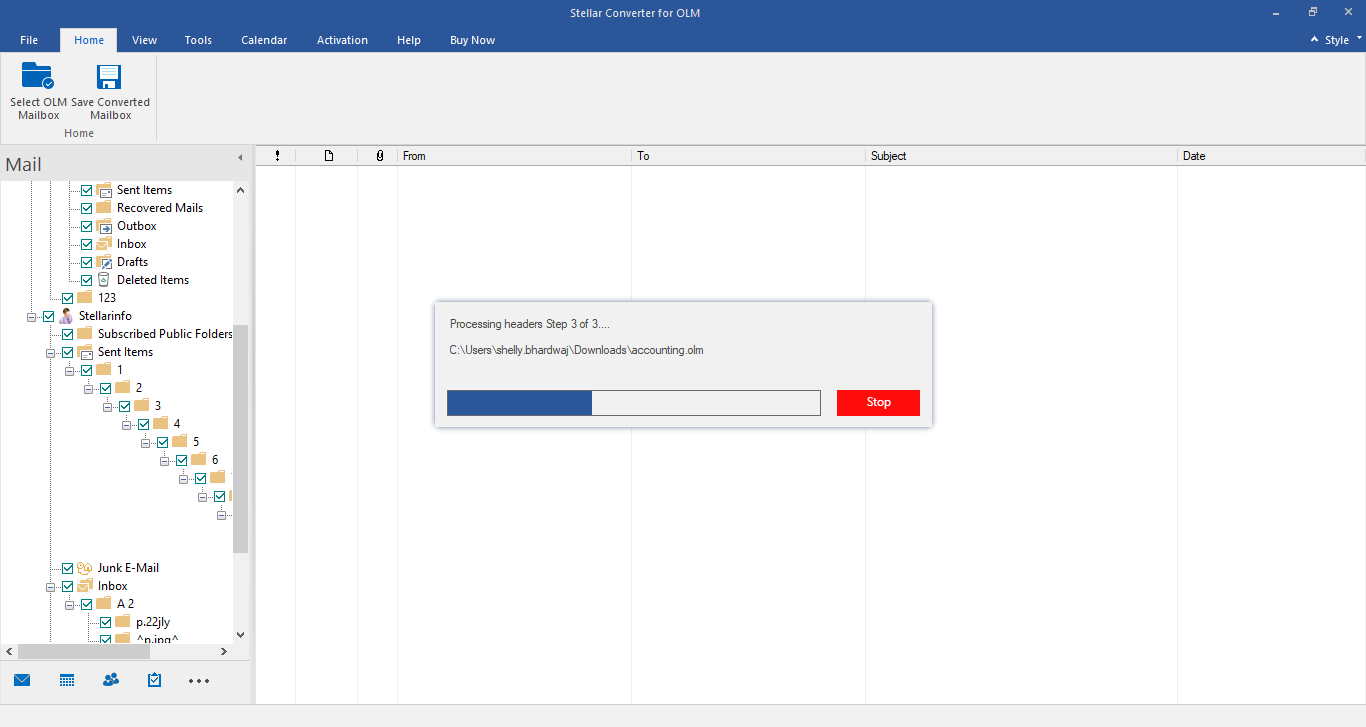
Task: Open Contacts people icon in bottom bar
Action: coord(111,680)
